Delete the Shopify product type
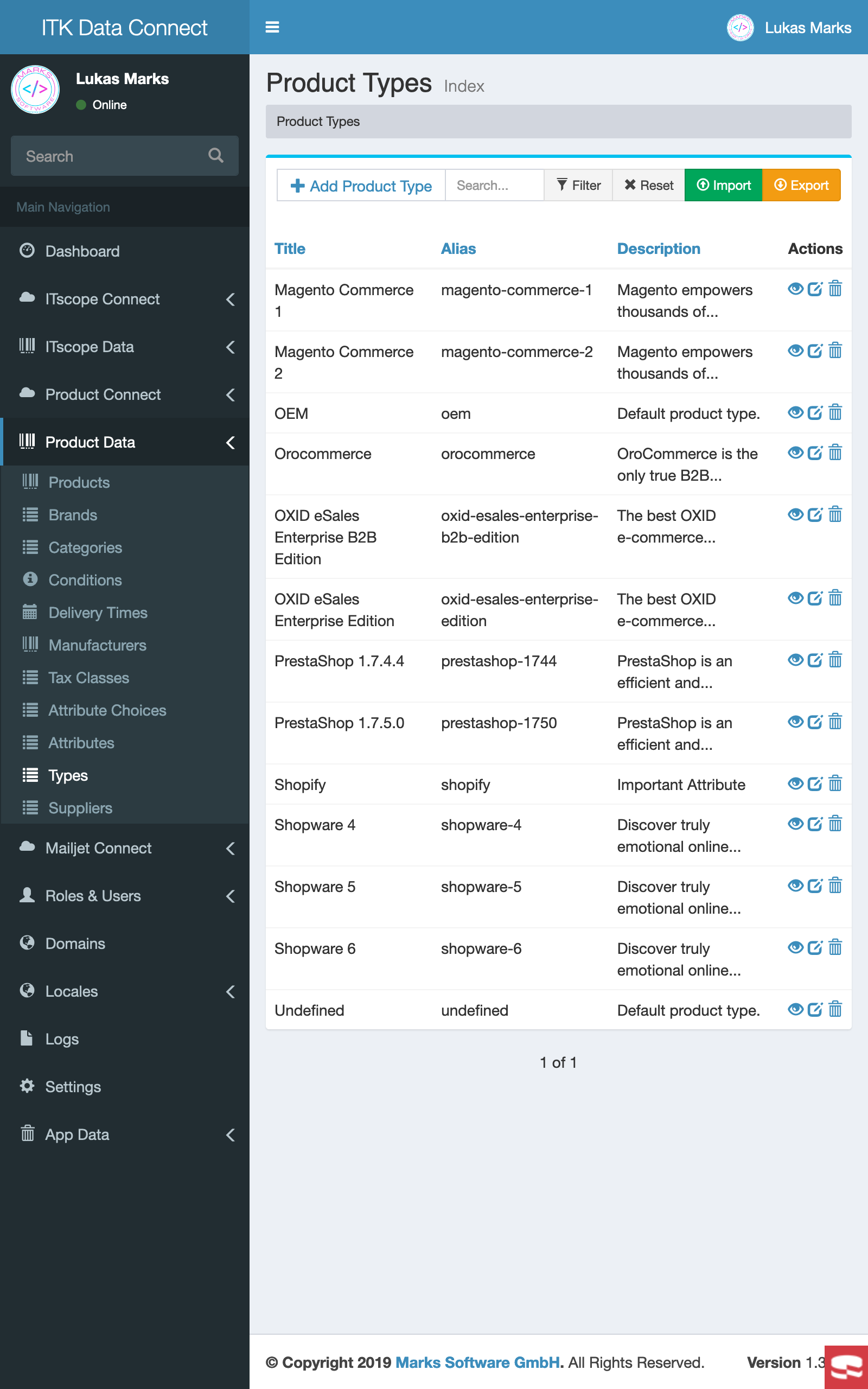 835,784
